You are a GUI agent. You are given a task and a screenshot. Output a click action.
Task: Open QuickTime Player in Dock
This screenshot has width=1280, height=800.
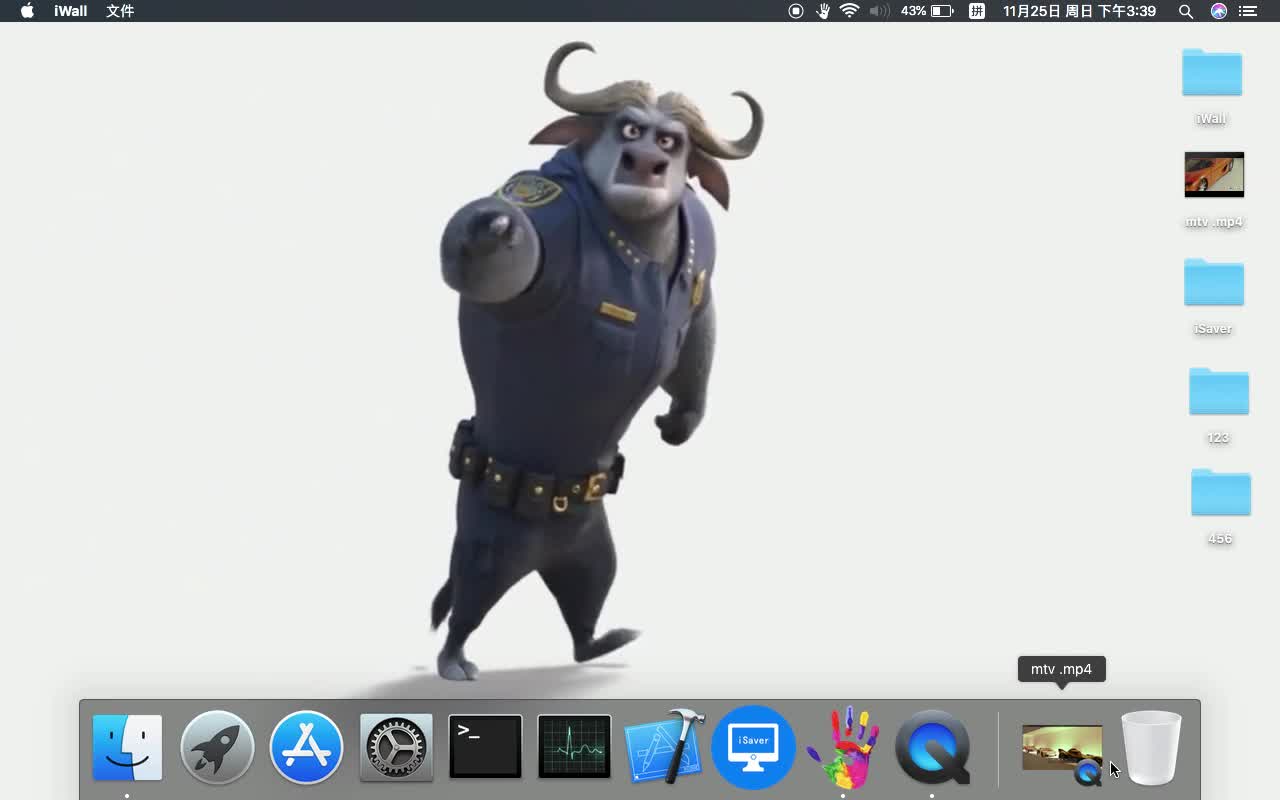[932, 747]
